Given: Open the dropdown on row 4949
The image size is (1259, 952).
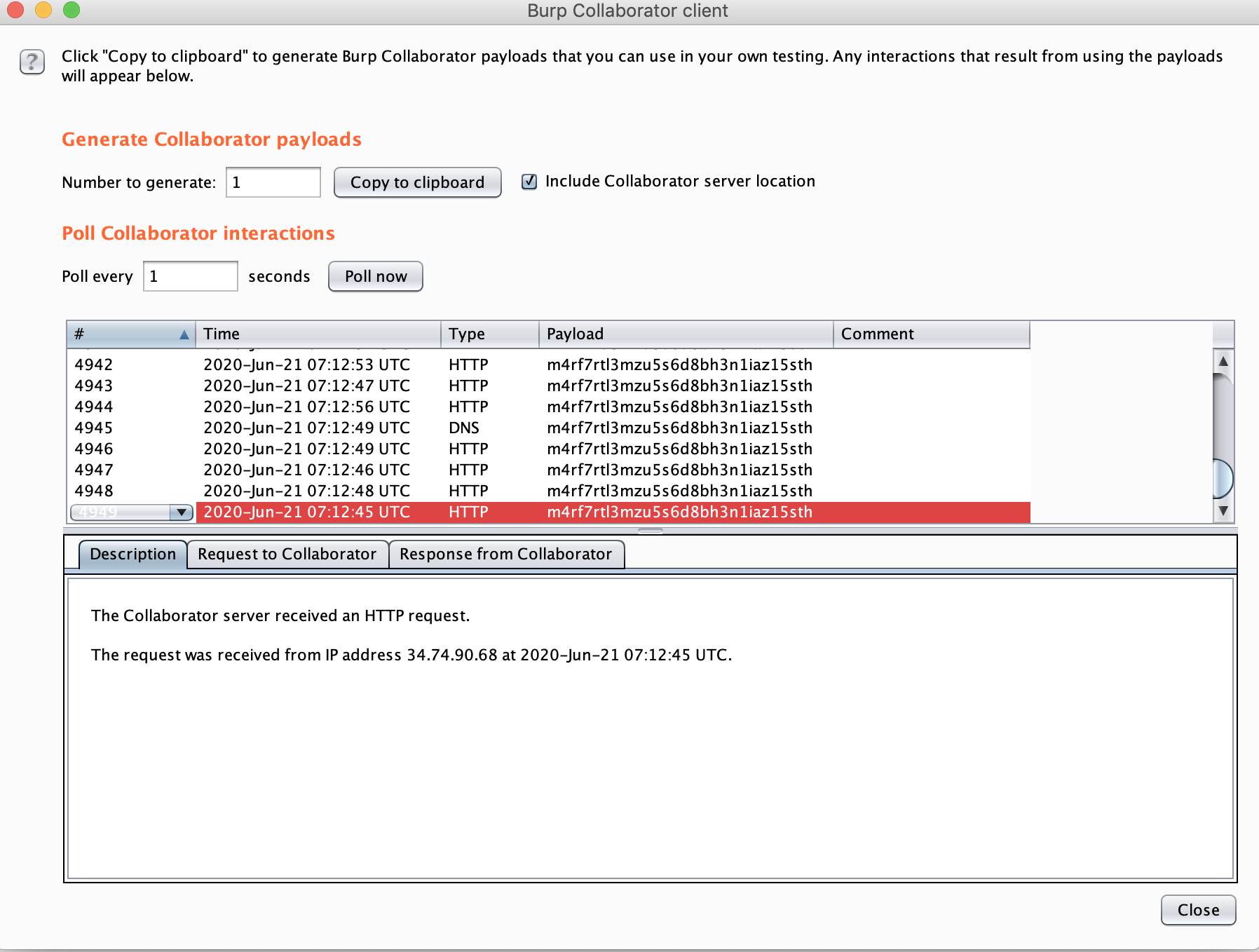Looking at the screenshot, I should pos(182,512).
